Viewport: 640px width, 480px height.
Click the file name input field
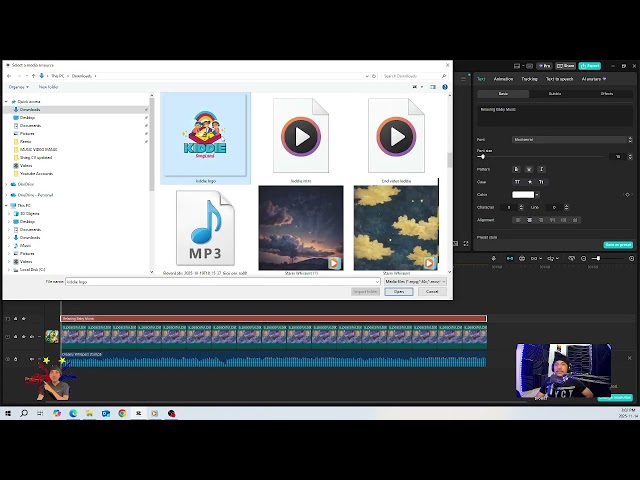click(223, 282)
